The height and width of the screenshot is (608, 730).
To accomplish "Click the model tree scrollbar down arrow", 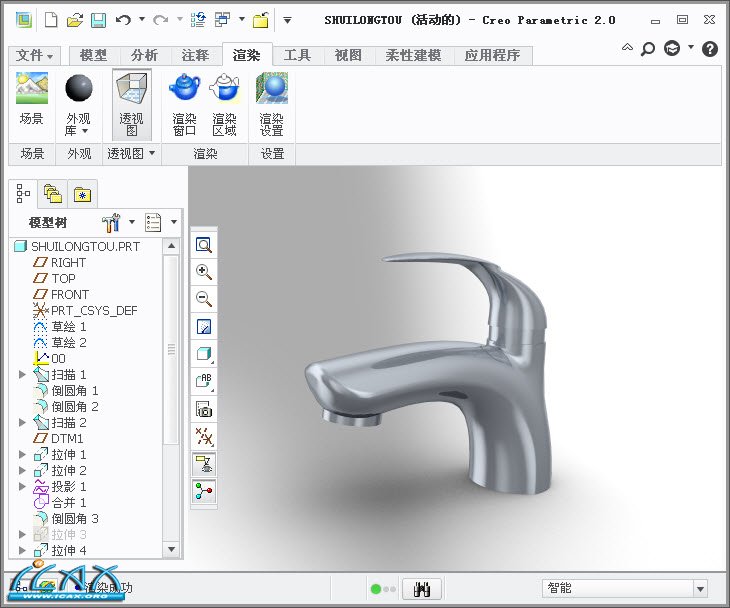I will (x=171, y=549).
